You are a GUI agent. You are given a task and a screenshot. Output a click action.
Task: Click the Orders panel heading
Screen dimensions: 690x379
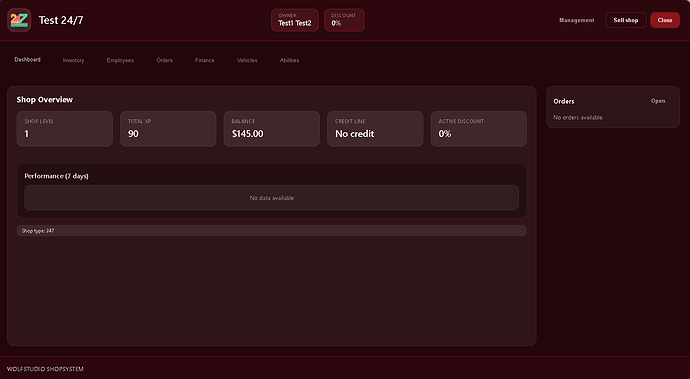564,101
